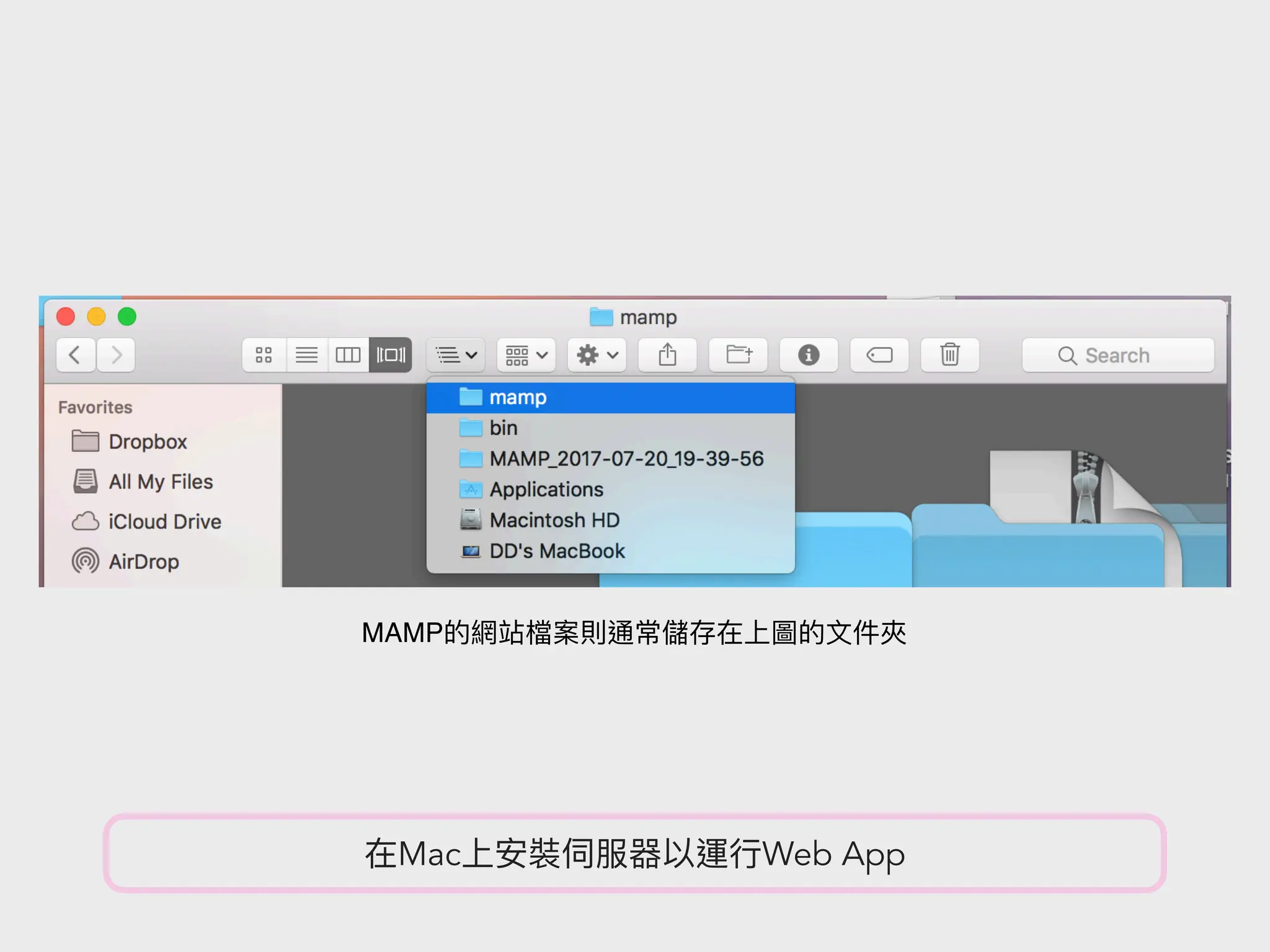The height and width of the screenshot is (952, 1270).
Task: Create a new folder via toolbar icon
Action: [739, 355]
